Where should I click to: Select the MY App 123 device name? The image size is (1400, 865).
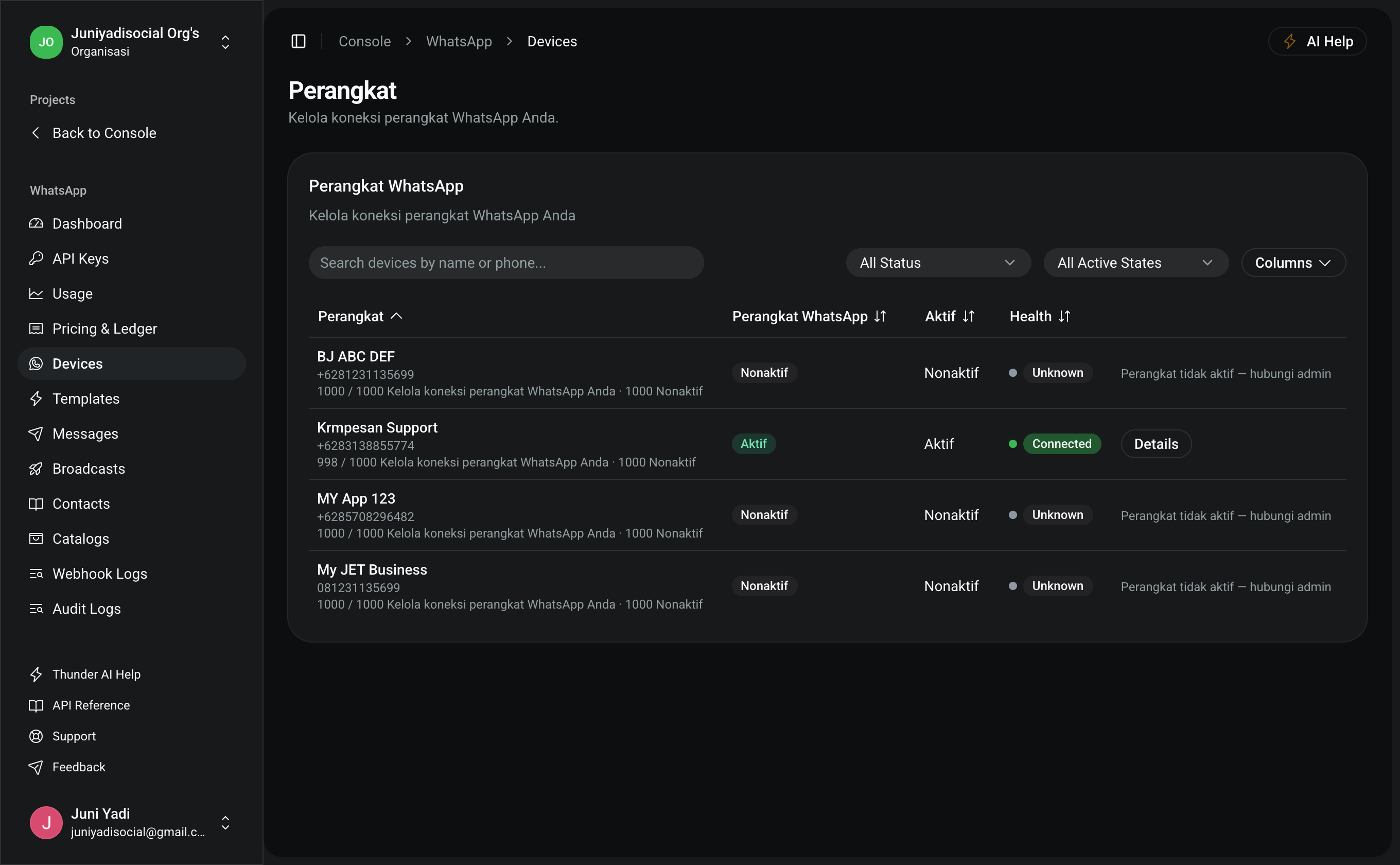pyautogui.click(x=356, y=498)
